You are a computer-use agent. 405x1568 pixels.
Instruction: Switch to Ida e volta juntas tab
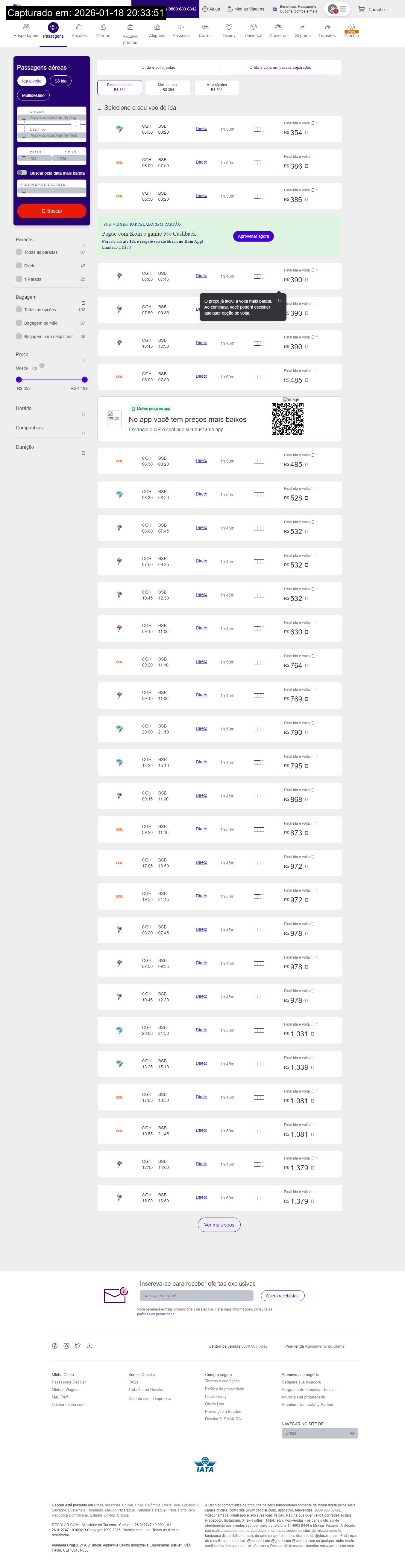coord(158,68)
